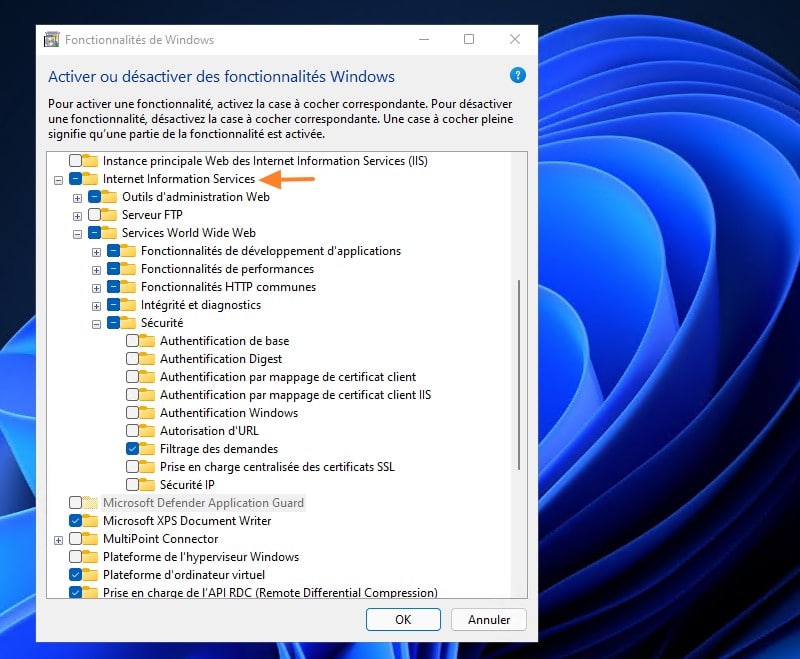The height and width of the screenshot is (659, 800).
Task: Click the folder icon beside Intégrité et diagnostics
Action: 128,305
